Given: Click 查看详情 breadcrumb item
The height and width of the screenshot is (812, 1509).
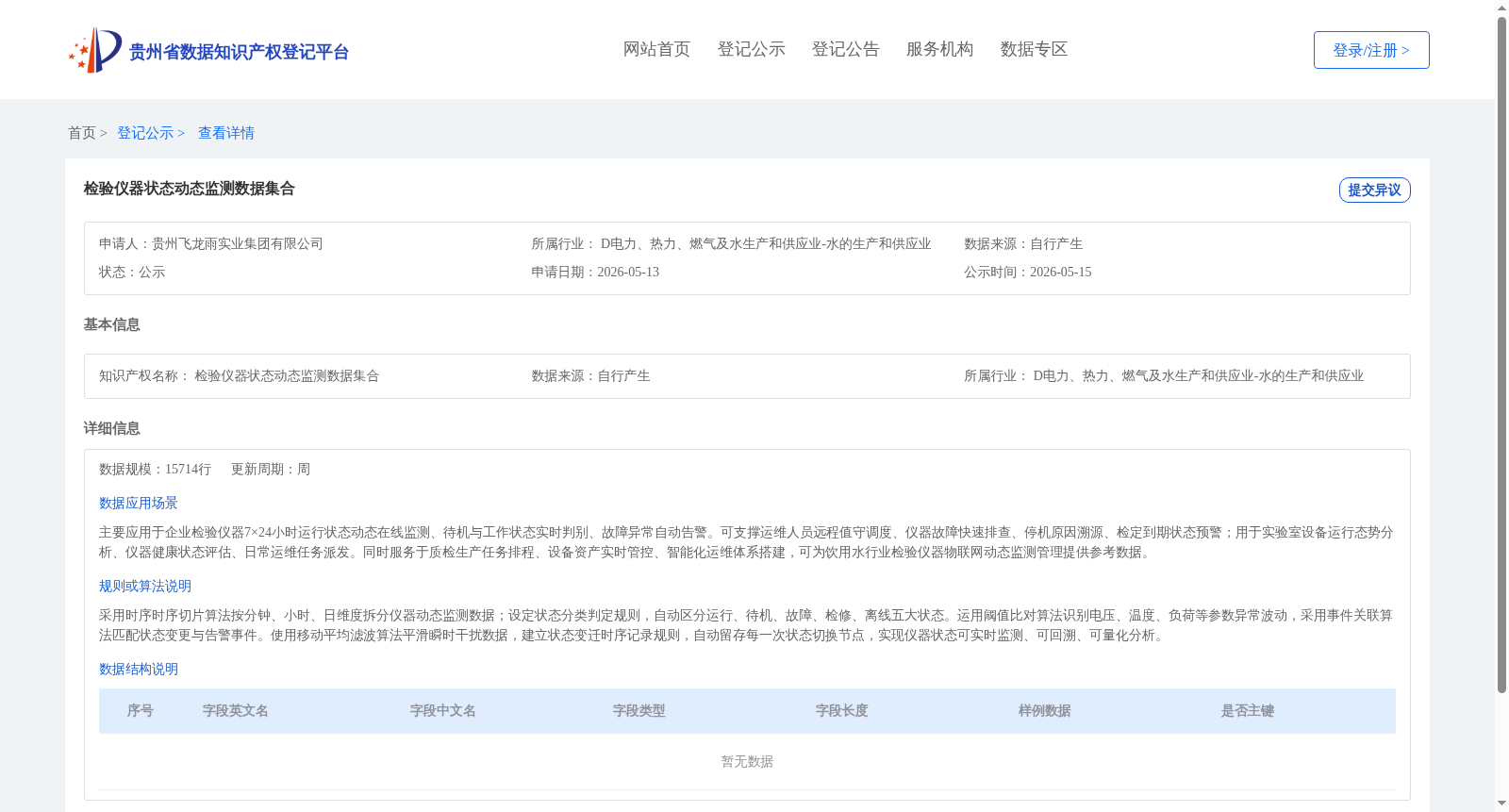Looking at the screenshot, I should click(226, 133).
